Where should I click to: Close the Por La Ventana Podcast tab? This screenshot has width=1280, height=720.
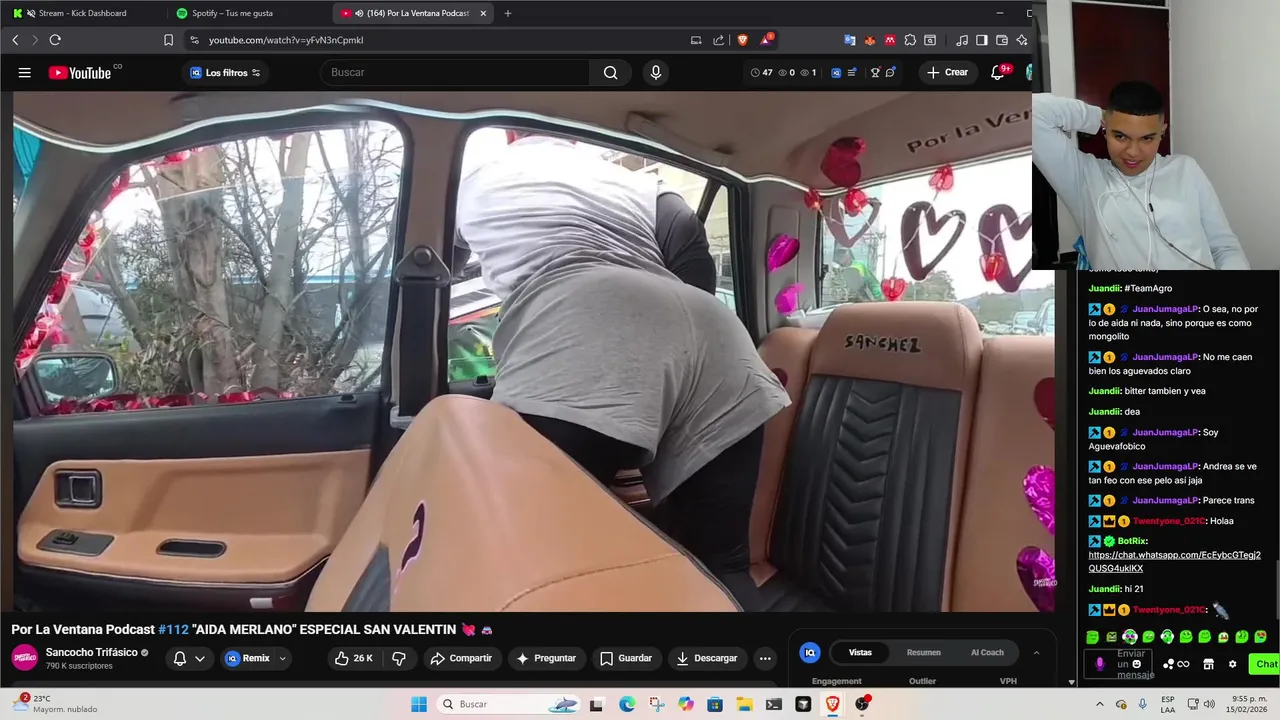(483, 13)
